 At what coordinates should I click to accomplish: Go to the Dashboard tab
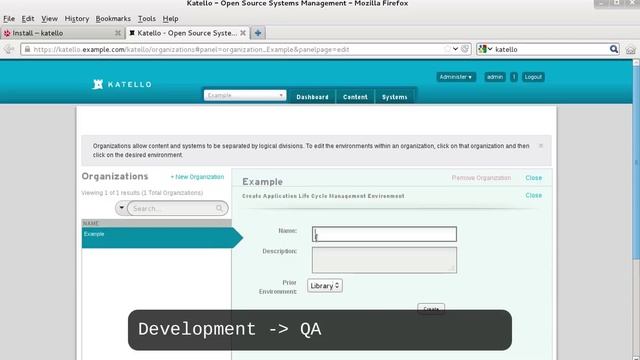pos(312,97)
